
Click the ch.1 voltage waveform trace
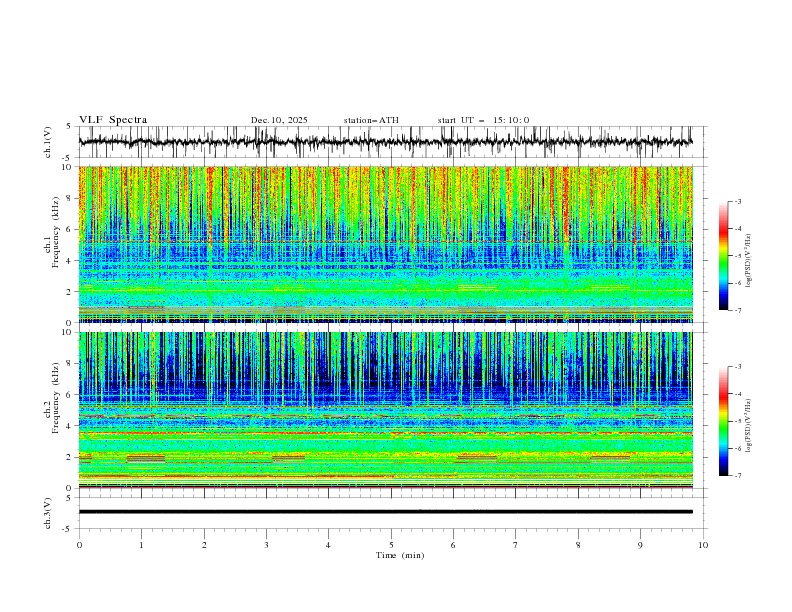click(385, 142)
